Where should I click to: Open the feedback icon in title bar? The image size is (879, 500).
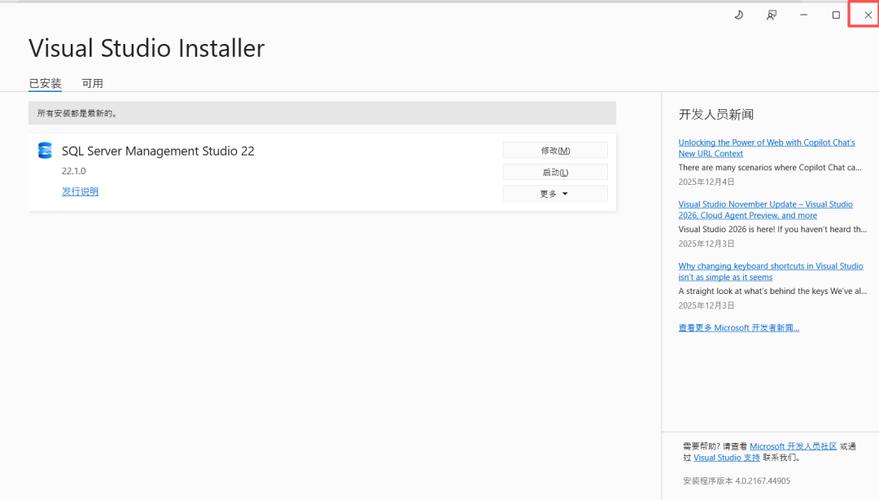(x=771, y=15)
